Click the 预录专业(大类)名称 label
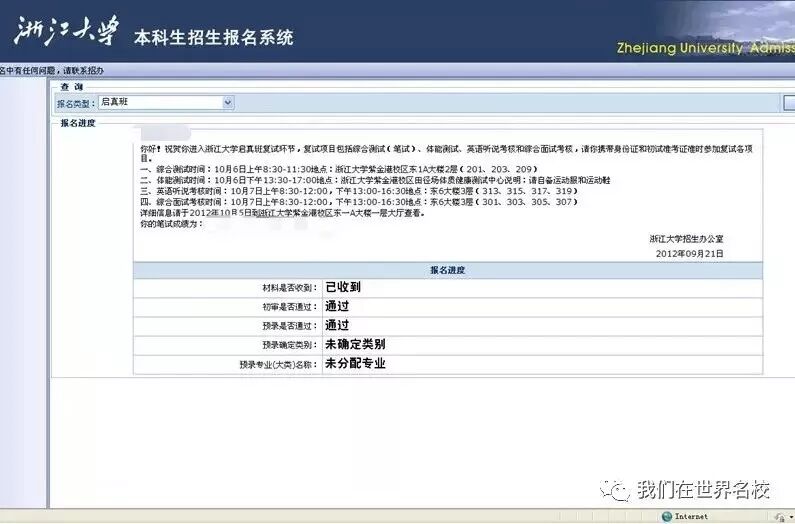Viewport: 795px width, 524px height. tap(278, 364)
